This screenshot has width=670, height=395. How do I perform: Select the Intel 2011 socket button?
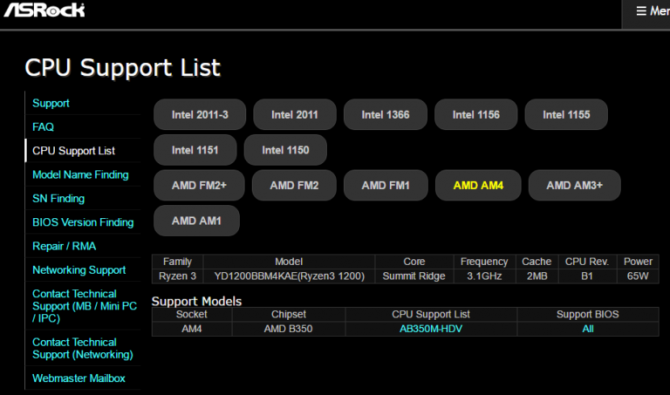tap(294, 115)
